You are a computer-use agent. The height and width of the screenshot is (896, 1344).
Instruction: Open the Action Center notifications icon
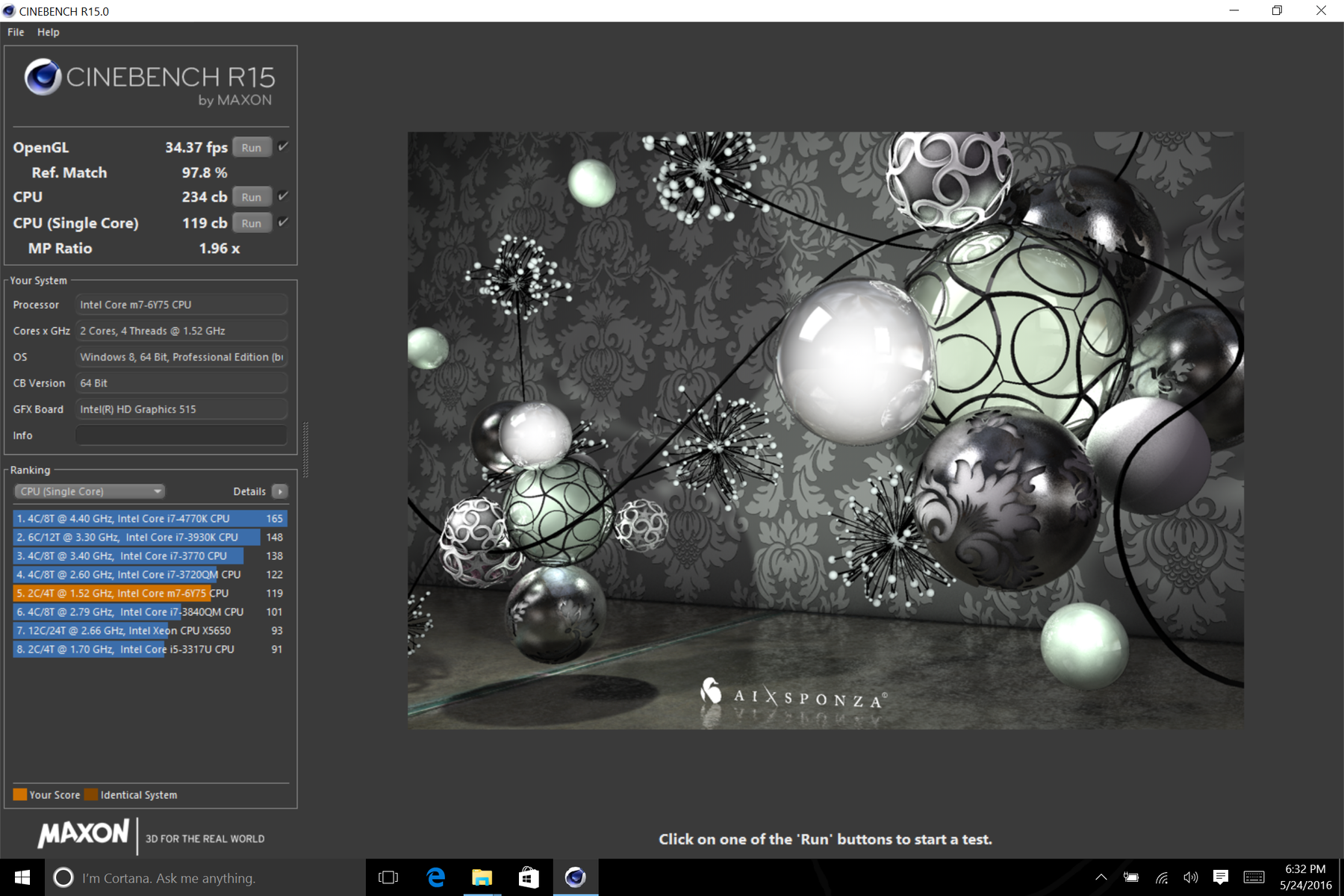click(1220, 877)
